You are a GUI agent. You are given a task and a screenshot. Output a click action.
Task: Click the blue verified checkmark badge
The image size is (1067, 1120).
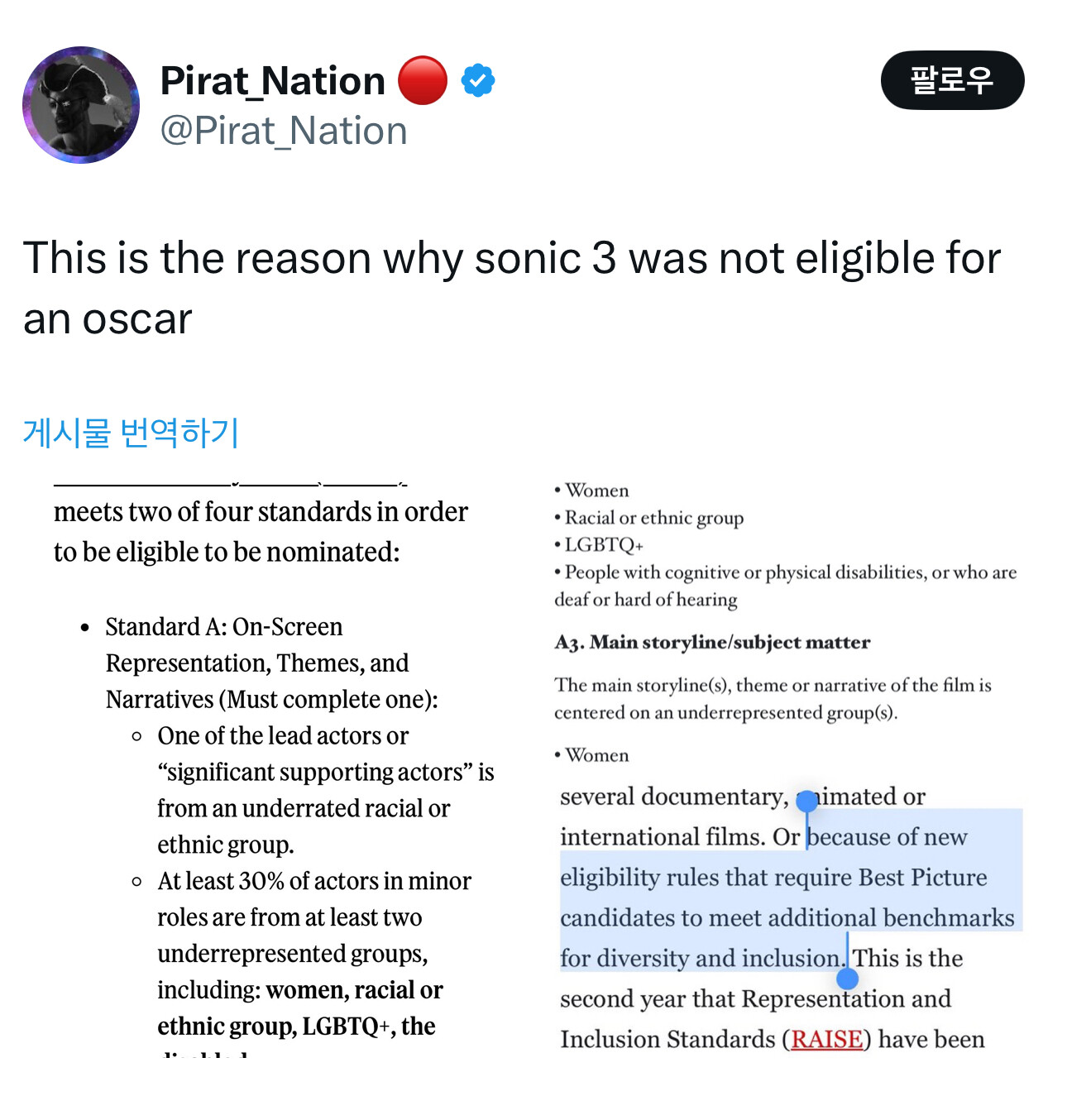pyautogui.click(x=478, y=81)
